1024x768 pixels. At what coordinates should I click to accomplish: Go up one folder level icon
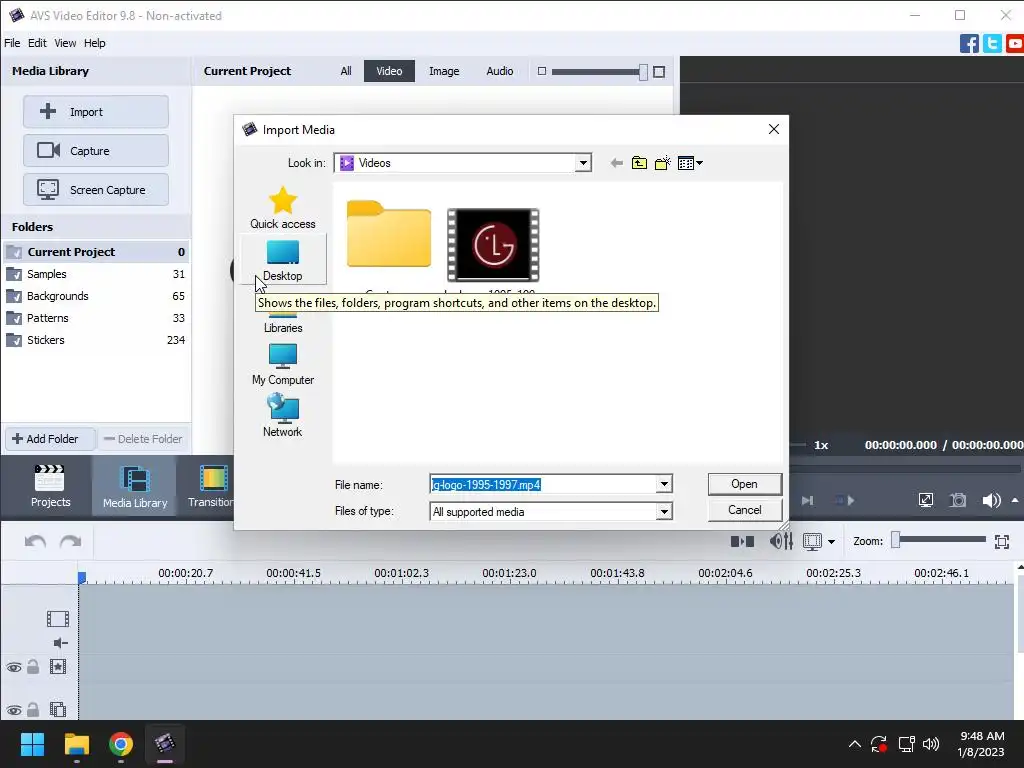pyautogui.click(x=639, y=163)
